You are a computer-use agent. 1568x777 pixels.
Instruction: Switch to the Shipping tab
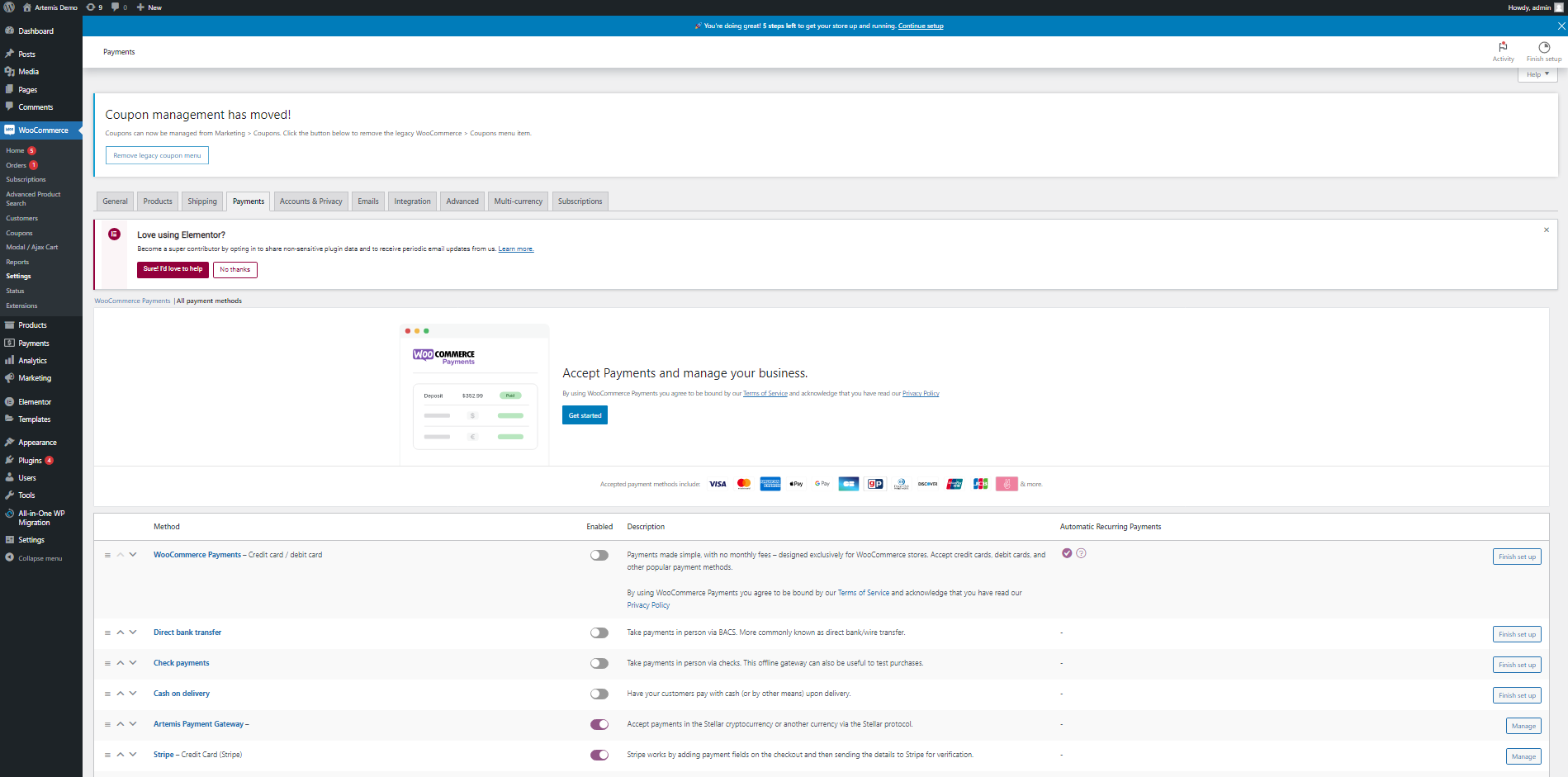[202, 201]
